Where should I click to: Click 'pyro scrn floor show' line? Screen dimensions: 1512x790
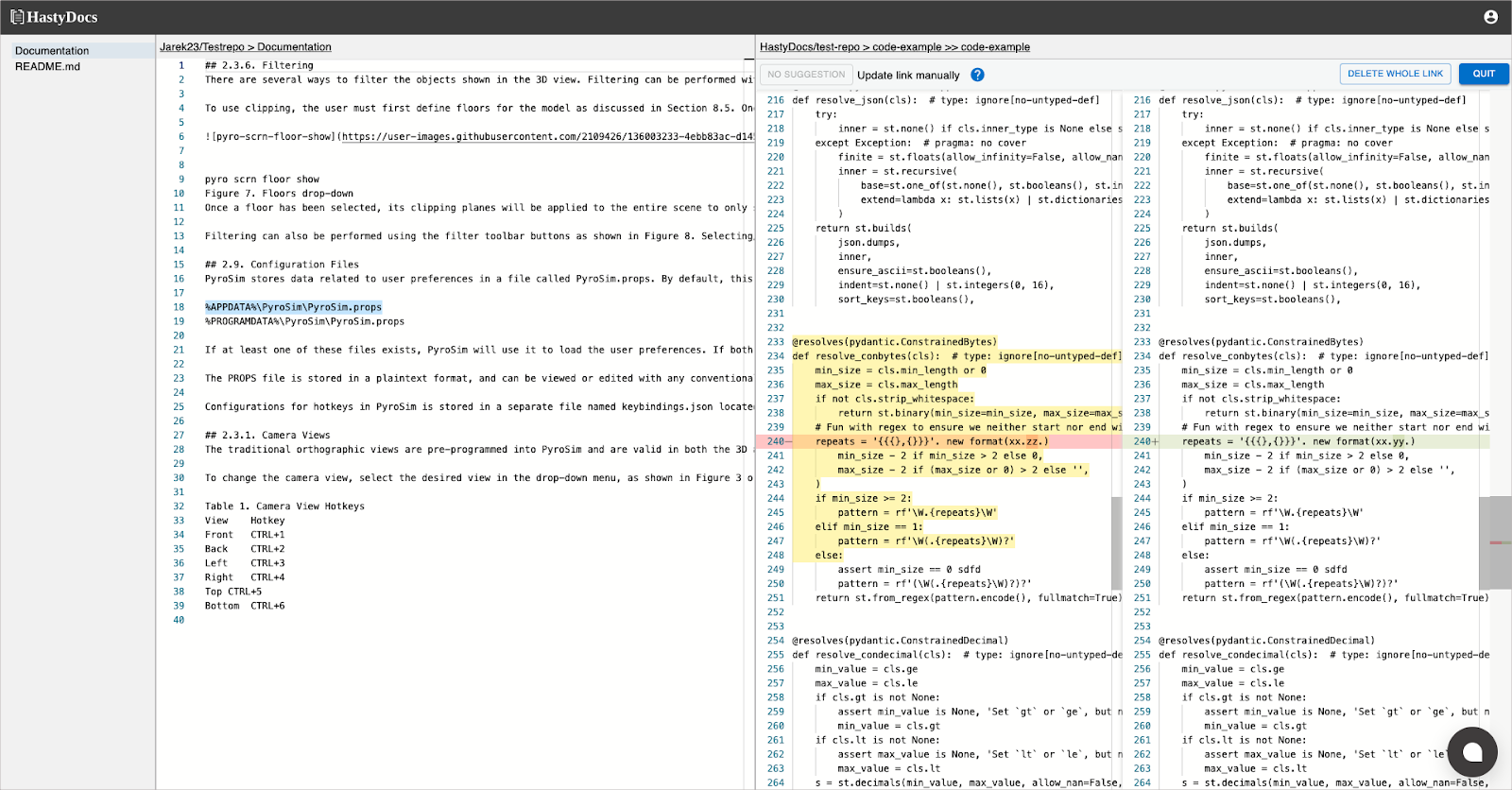[262, 180]
